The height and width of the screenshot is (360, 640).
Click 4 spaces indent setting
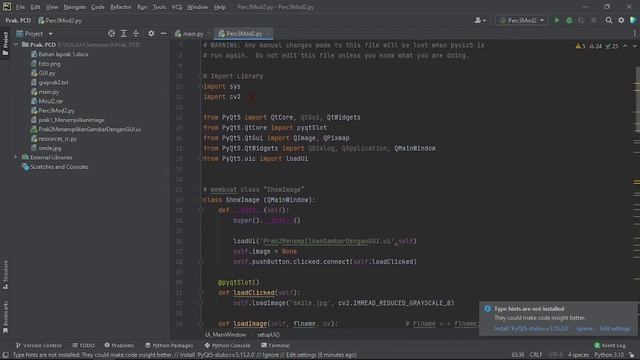click(x=578, y=355)
